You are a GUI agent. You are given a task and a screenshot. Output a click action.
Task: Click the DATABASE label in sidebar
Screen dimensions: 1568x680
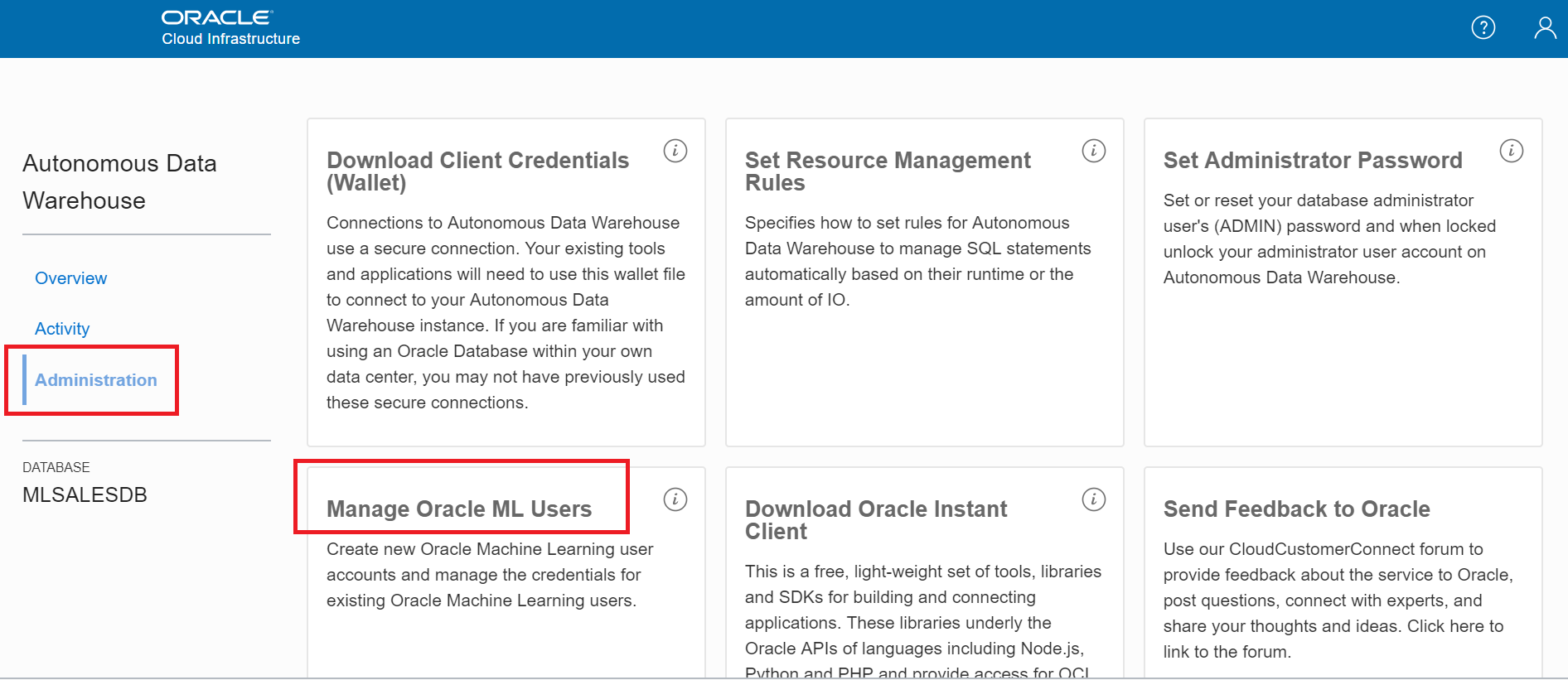(56, 467)
